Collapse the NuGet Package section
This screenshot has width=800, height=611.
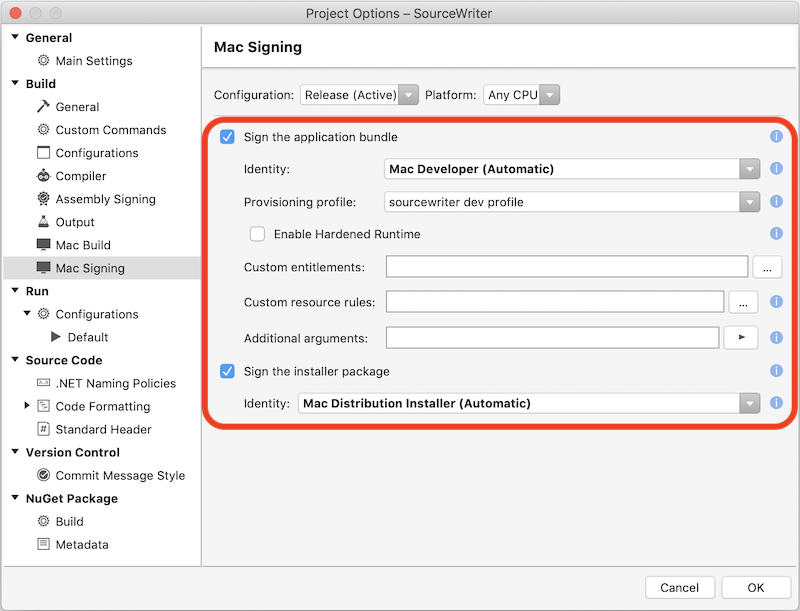(15, 498)
